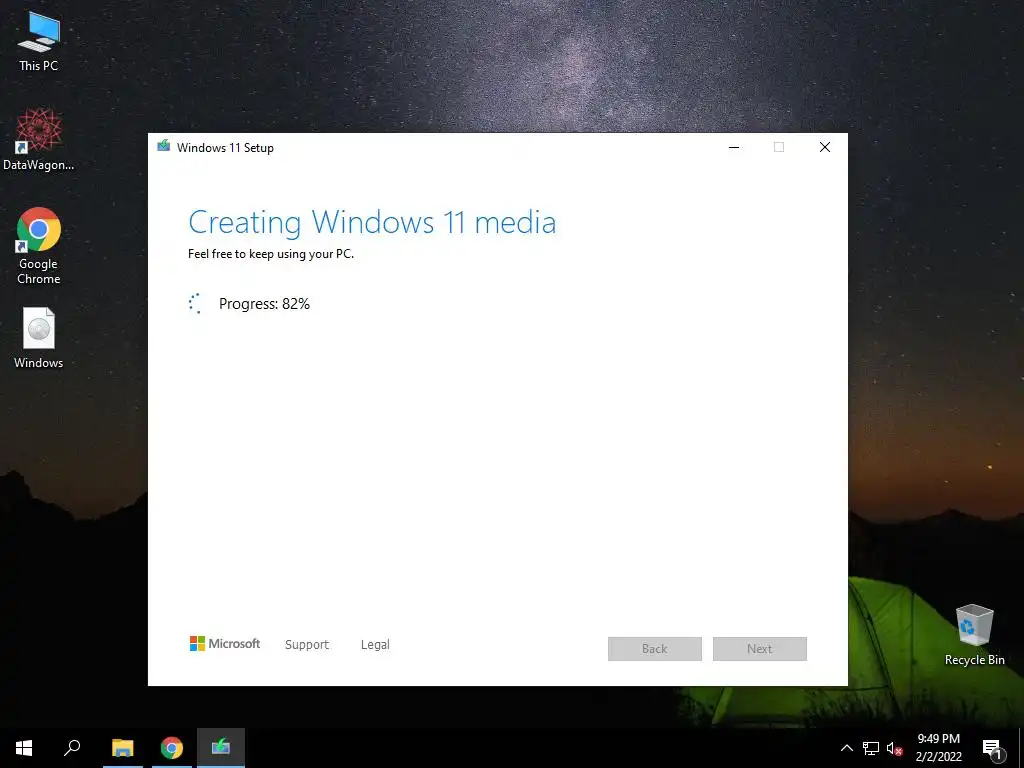
Task: Open File Explorer from taskbar
Action: [122, 748]
